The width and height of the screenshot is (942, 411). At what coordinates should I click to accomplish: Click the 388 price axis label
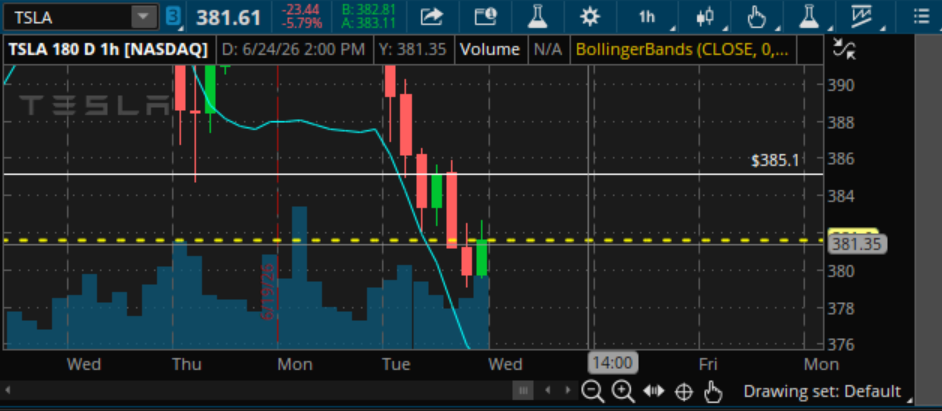(841, 123)
